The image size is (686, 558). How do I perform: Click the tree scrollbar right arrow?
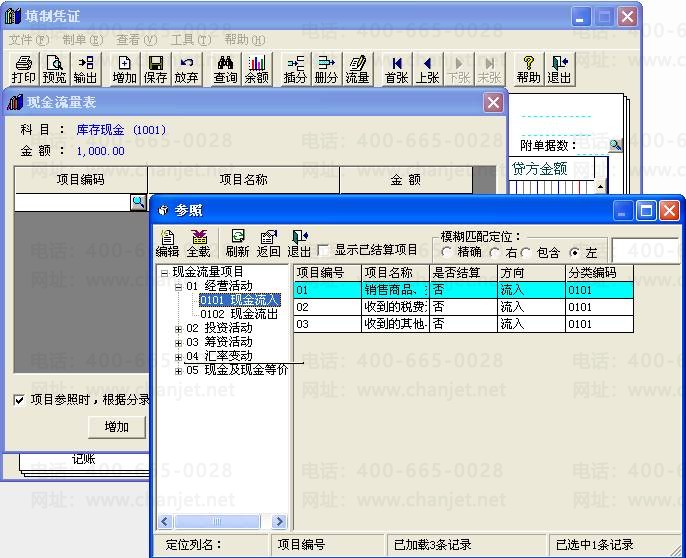tap(279, 521)
